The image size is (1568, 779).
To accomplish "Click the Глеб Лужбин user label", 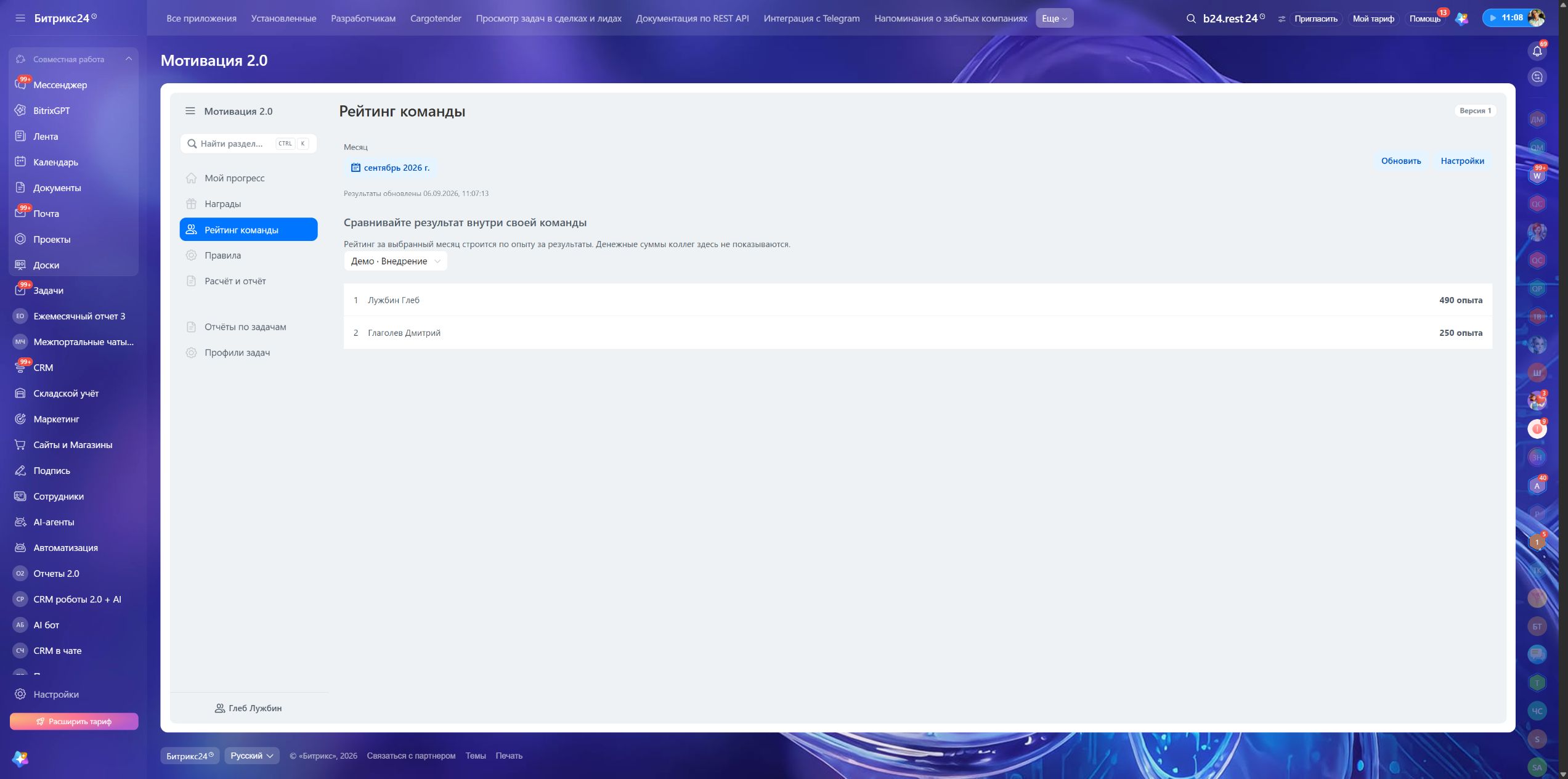I will pyautogui.click(x=249, y=709).
